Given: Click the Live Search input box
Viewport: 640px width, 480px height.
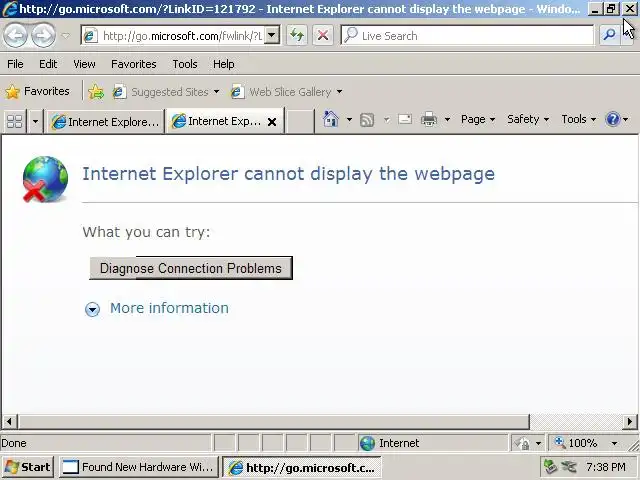Looking at the screenshot, I should (467, 36).
